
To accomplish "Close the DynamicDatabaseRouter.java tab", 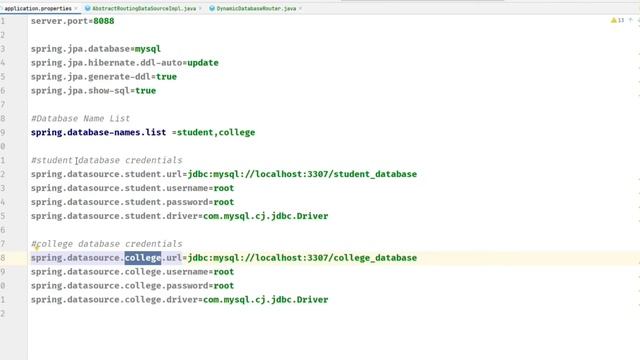I will tap(300, 8).
